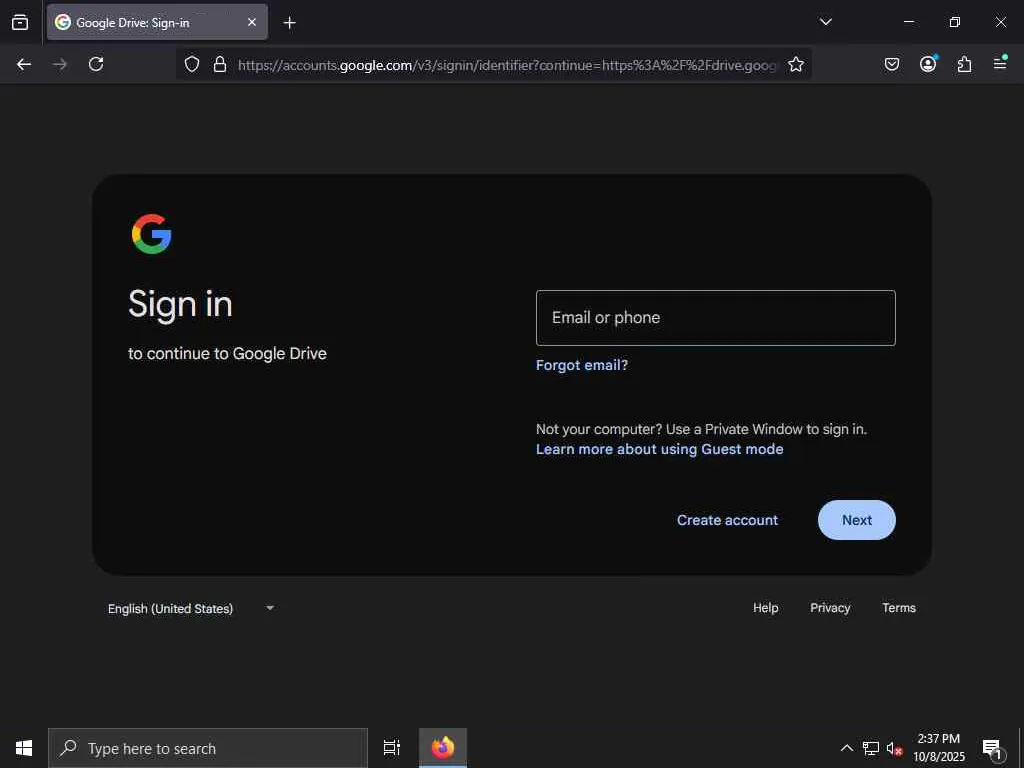Click Firefox icon on the taskbar
The width and height of the screenshot is (1024, 768).
click(x=443, y=748)
